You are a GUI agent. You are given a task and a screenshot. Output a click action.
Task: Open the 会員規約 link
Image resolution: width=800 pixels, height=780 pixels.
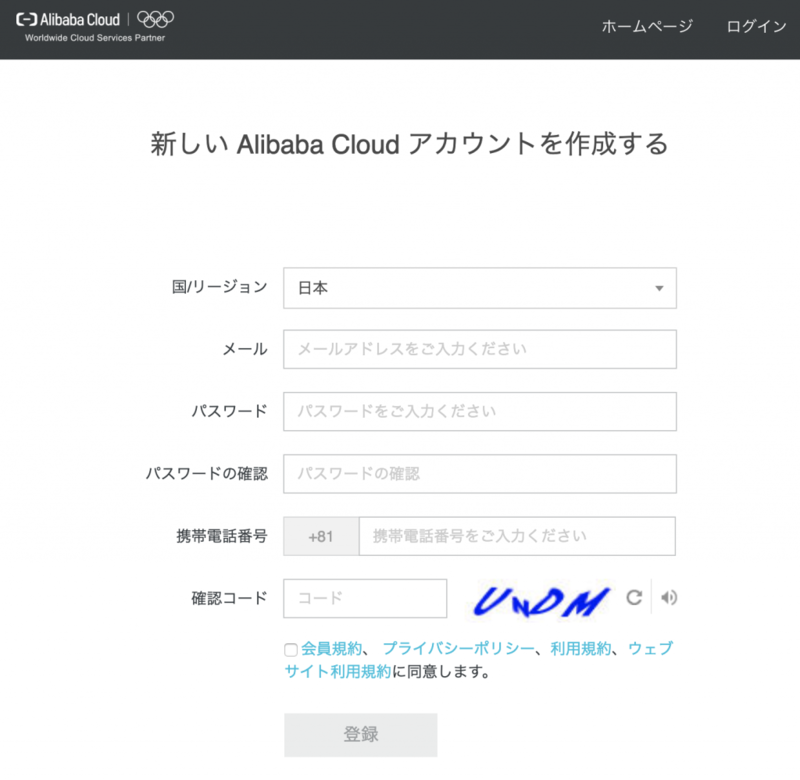(x=331, y=648)
